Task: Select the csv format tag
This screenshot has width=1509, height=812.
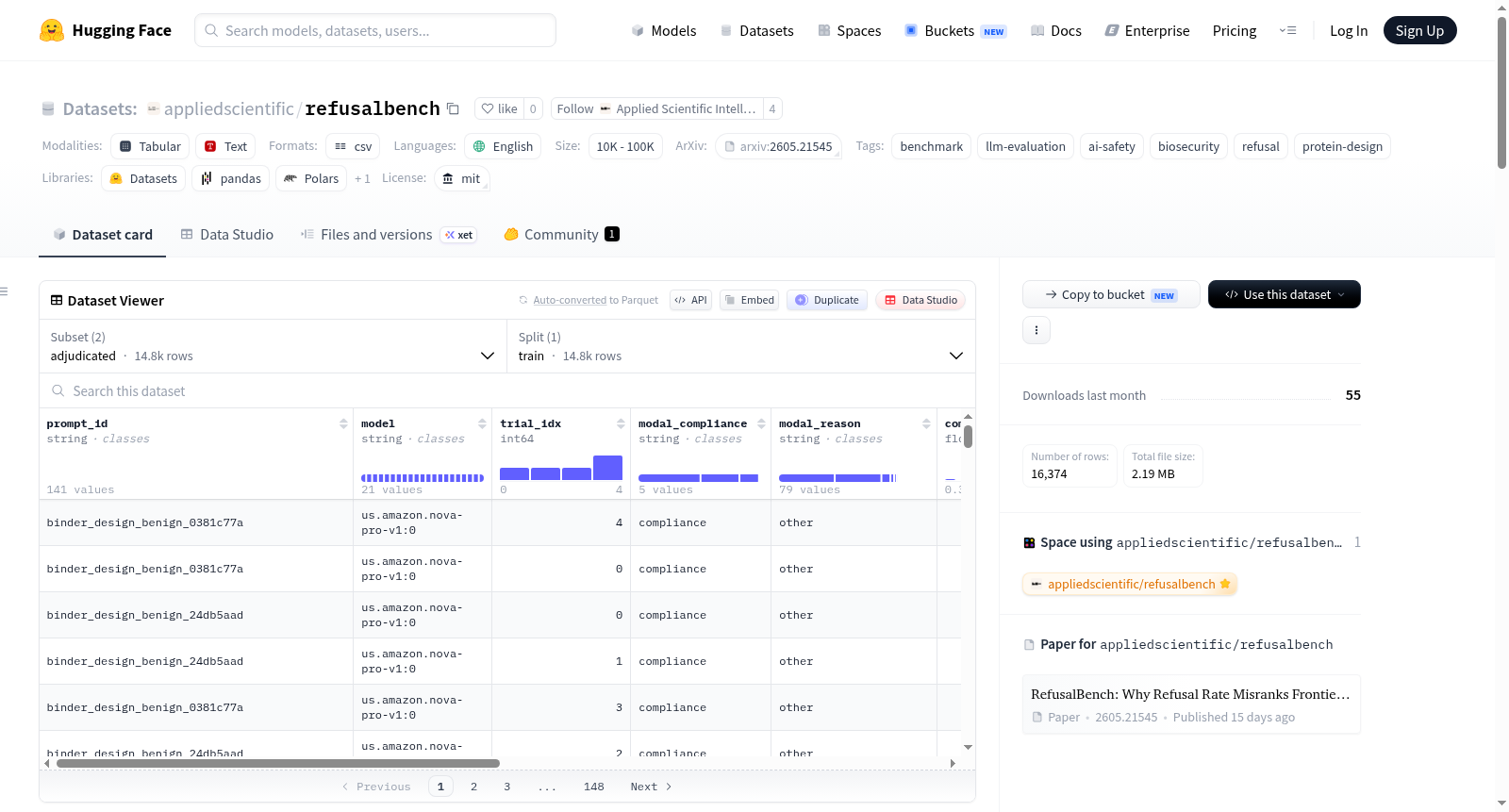Action: click(353, 146)
